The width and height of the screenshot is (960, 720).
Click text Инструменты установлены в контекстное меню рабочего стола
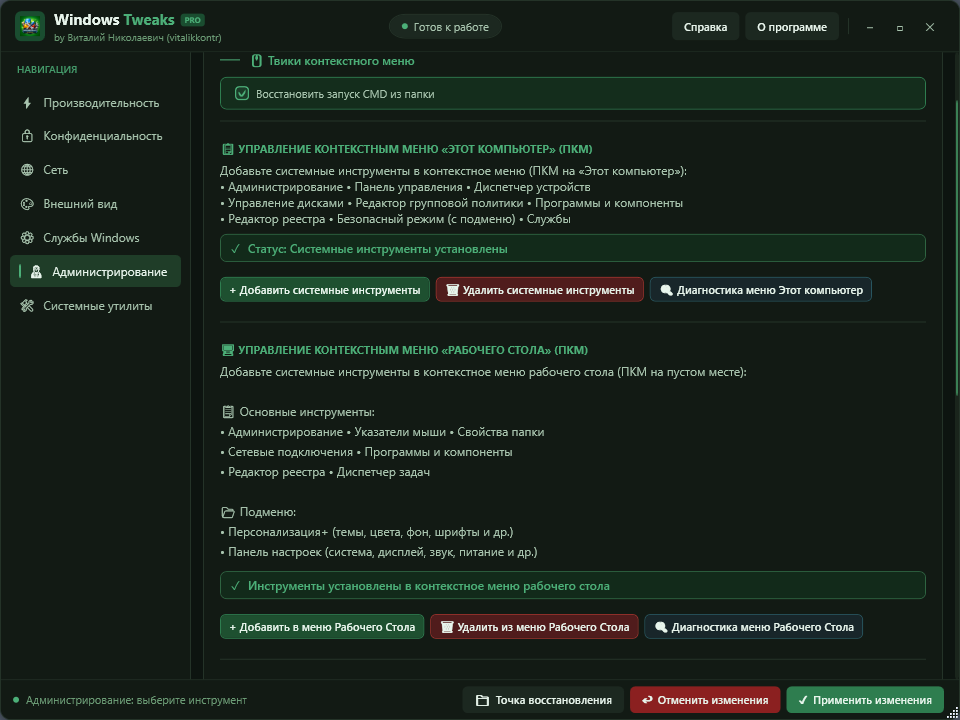tap(429, 586)
